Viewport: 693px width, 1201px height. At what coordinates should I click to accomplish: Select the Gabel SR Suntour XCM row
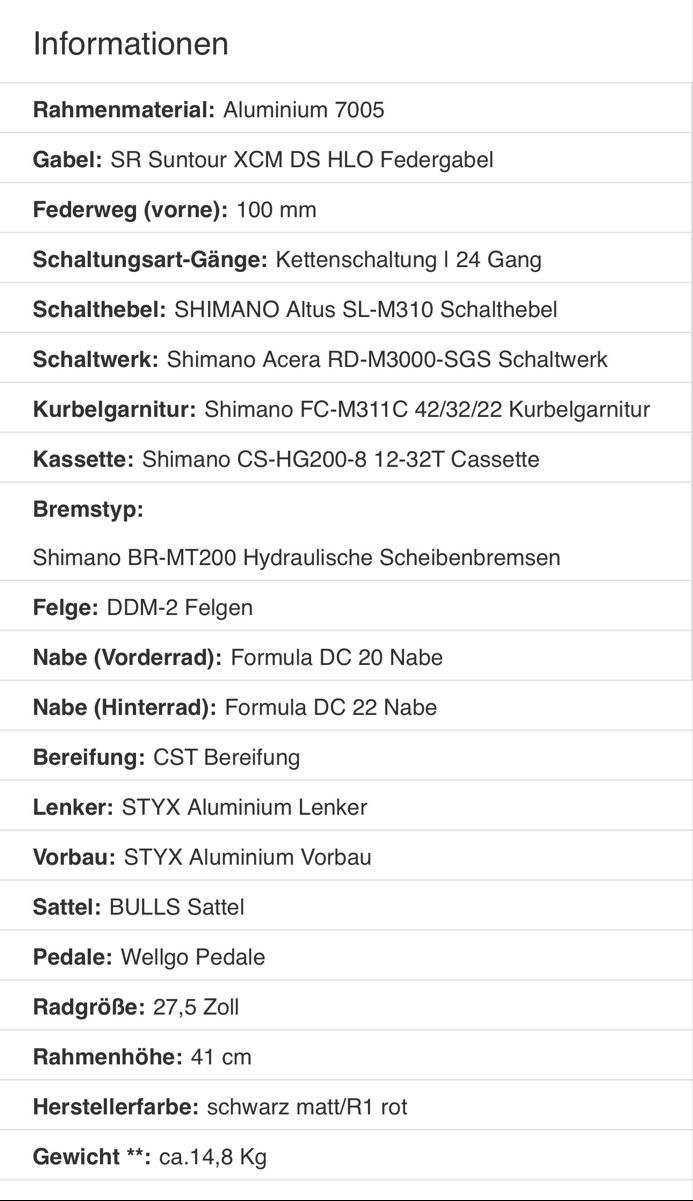pos(346,159)
